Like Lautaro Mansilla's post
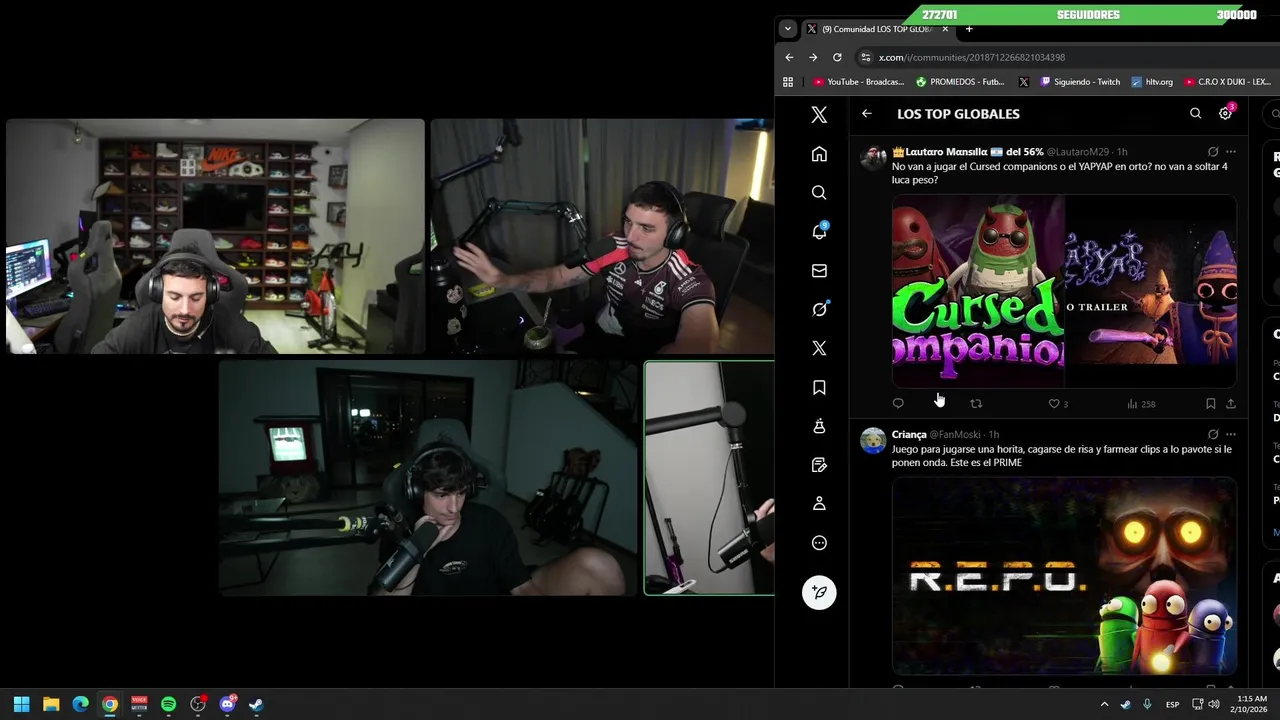The height and width of the screenshot is (720, 1280). pos(1057,404)
